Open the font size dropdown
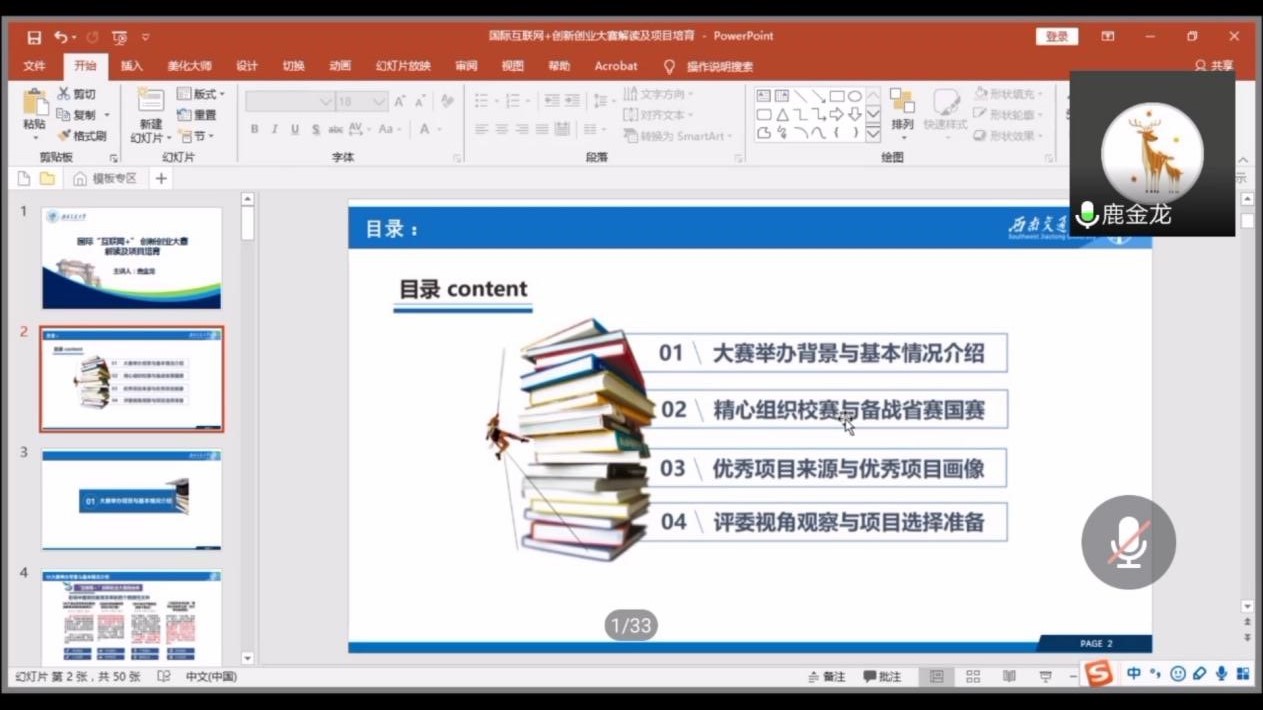 [379, 102]
